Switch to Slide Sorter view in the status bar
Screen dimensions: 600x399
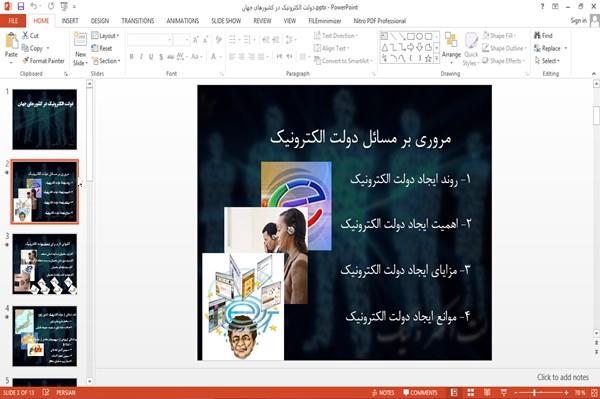471,392
